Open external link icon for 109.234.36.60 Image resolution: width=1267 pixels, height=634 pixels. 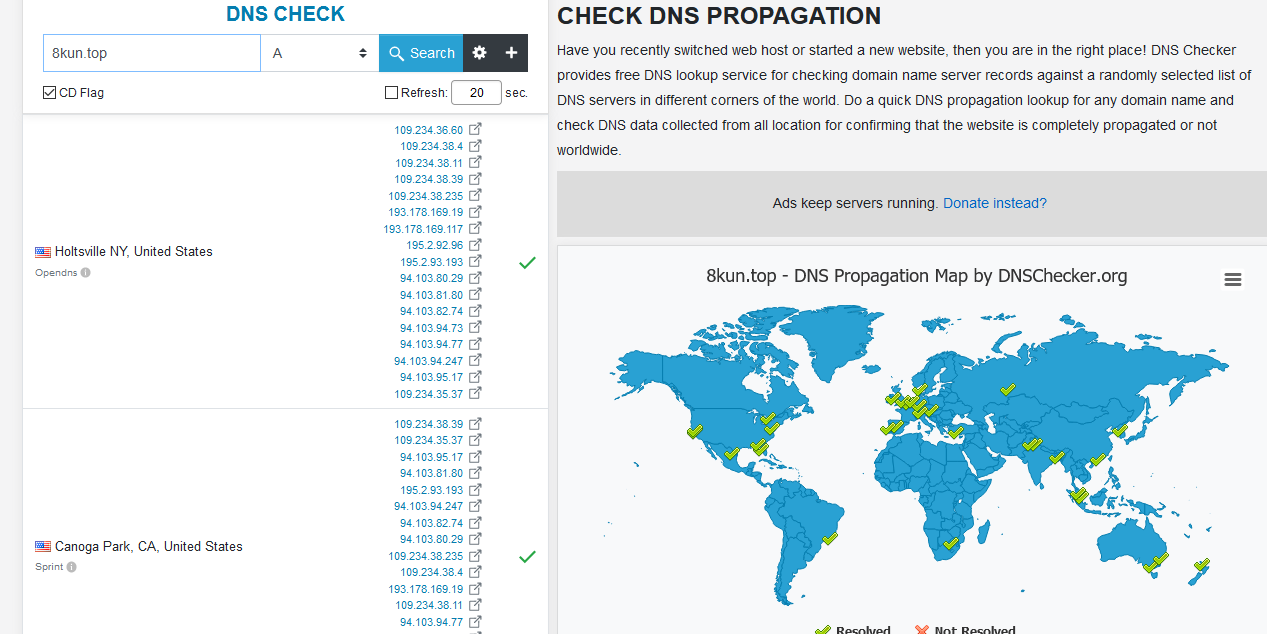(476, 129)
